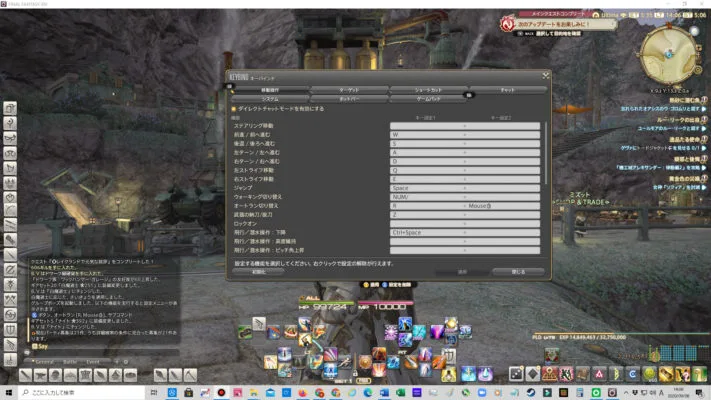Click the Windows taskbar search box
711x400 pixels.
click(x=82, y=392)
